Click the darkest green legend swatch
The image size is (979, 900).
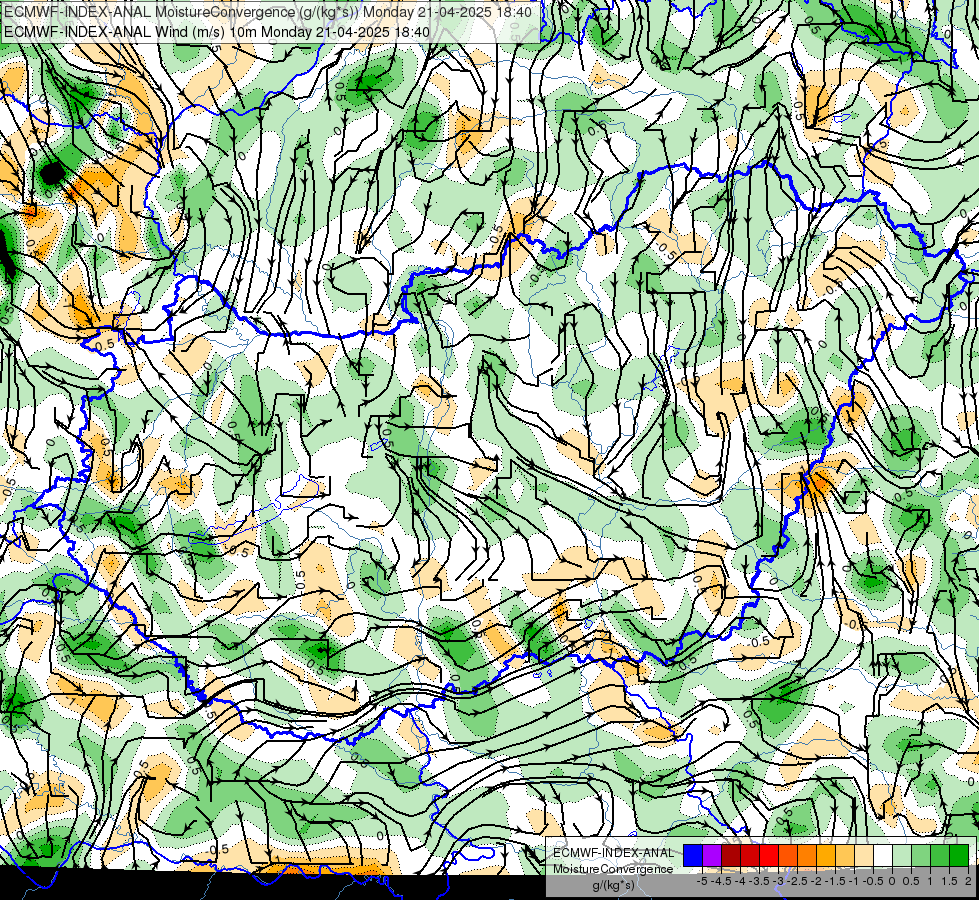tap(958, 856)
